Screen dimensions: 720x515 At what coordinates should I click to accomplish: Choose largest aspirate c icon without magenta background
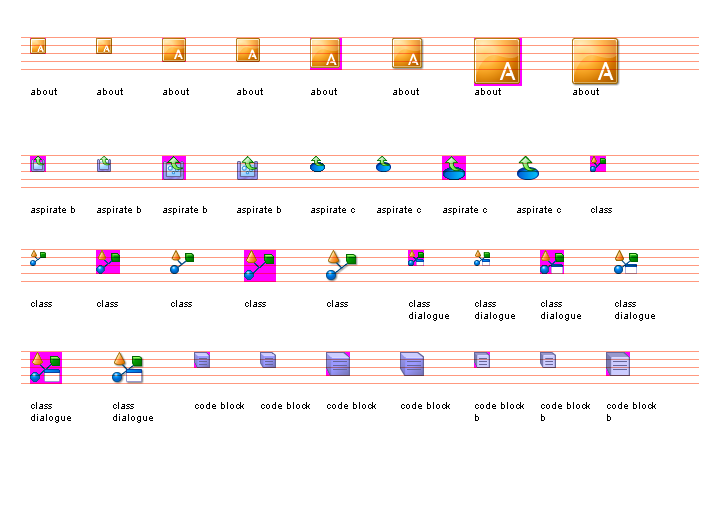528,167
